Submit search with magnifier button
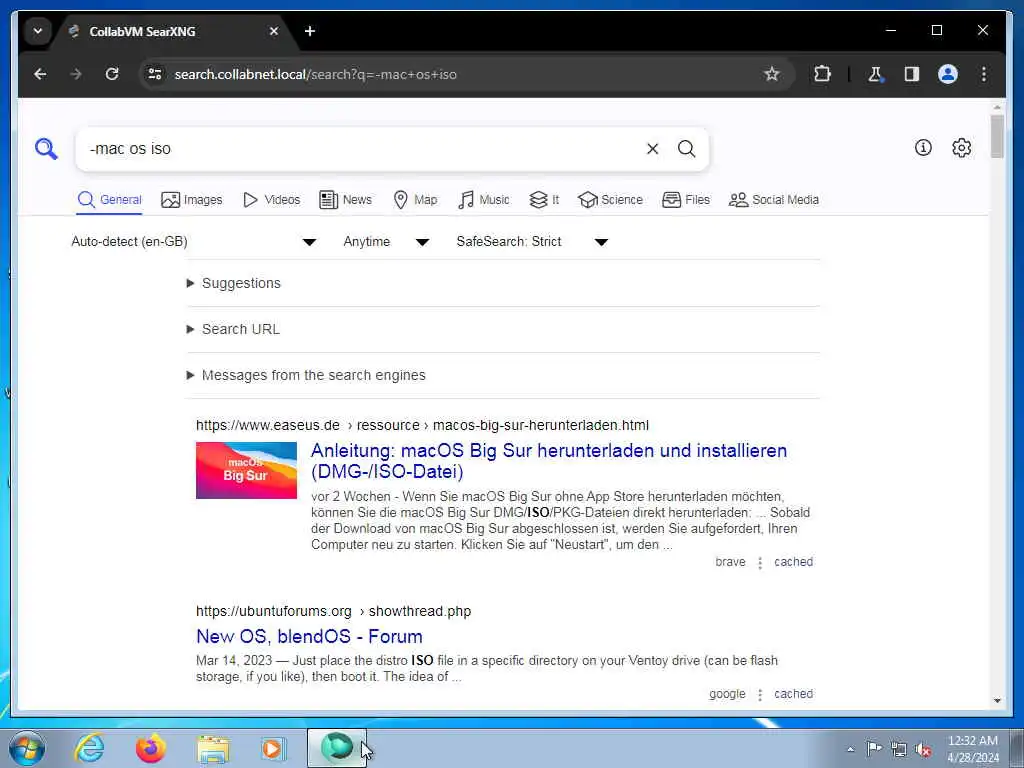The height and width of the screenshot is (768, 1024). (686, 149)
